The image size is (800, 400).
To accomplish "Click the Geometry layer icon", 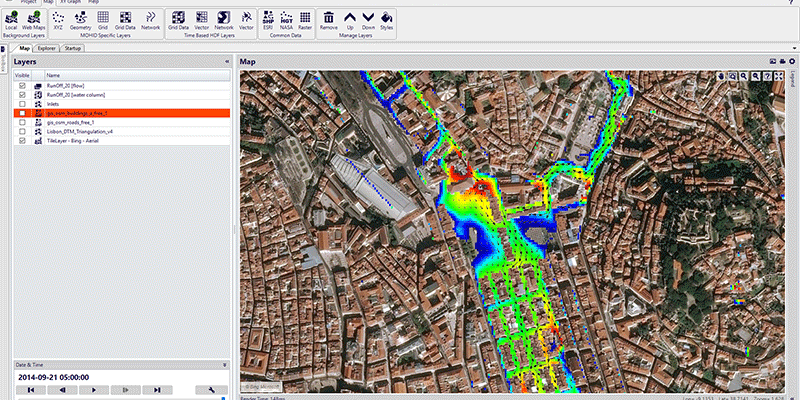I will coord(81,20).
